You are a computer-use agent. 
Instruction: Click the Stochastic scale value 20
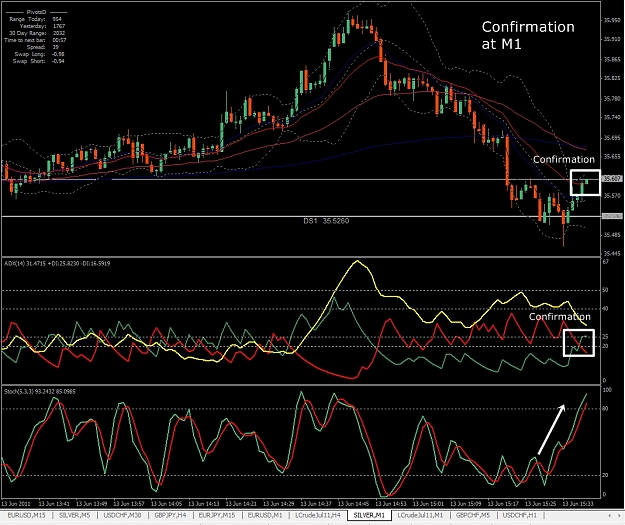pyautogui.click(x=605, y=475)
